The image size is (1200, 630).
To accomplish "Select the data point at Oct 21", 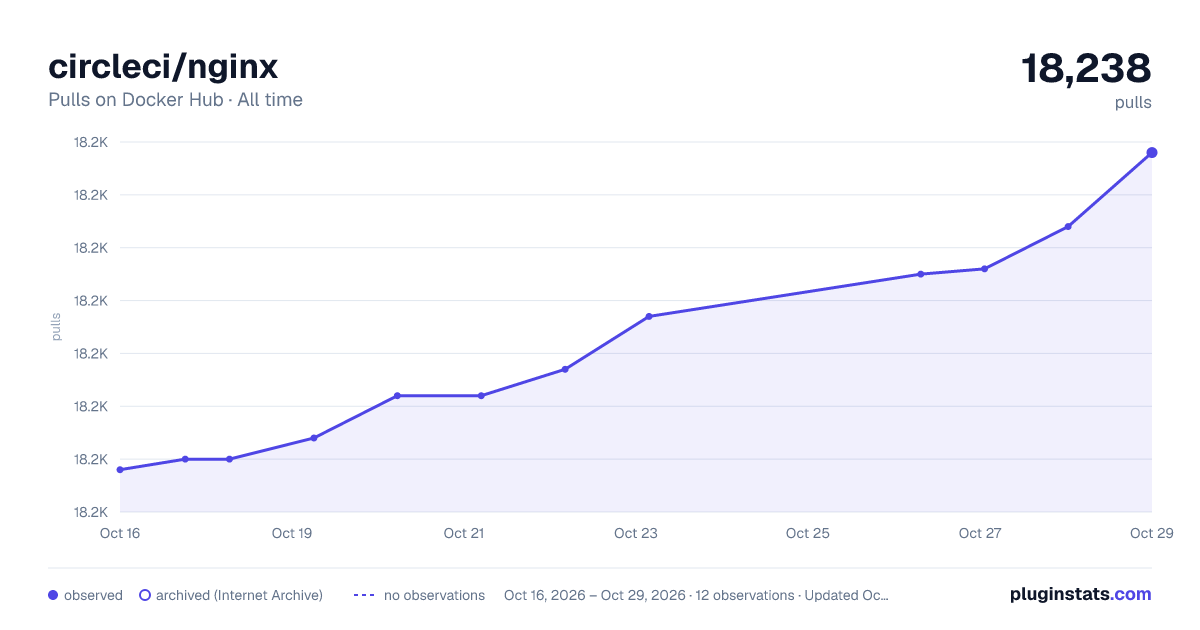I will [481, 396].
